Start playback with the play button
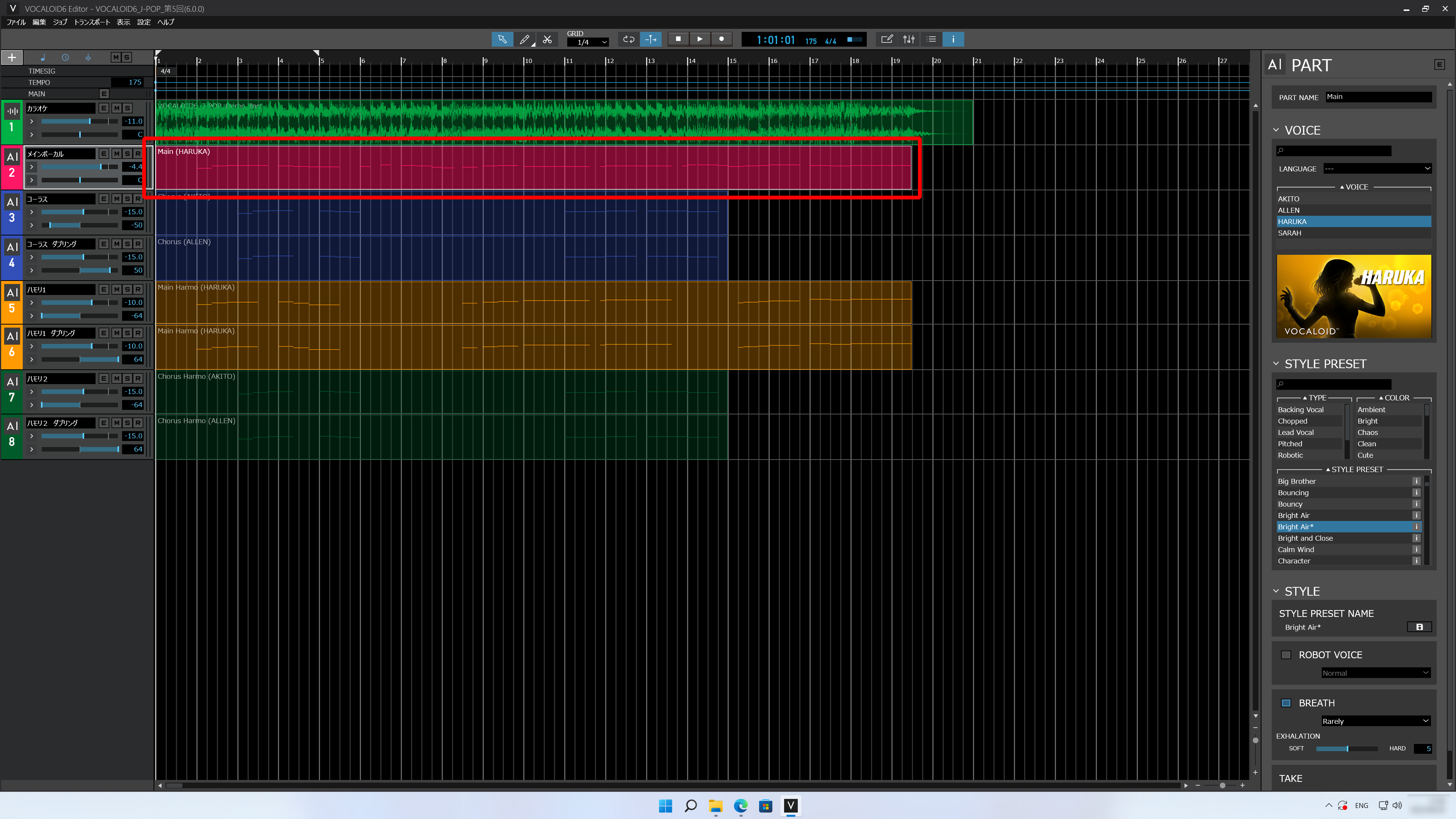 700,39
